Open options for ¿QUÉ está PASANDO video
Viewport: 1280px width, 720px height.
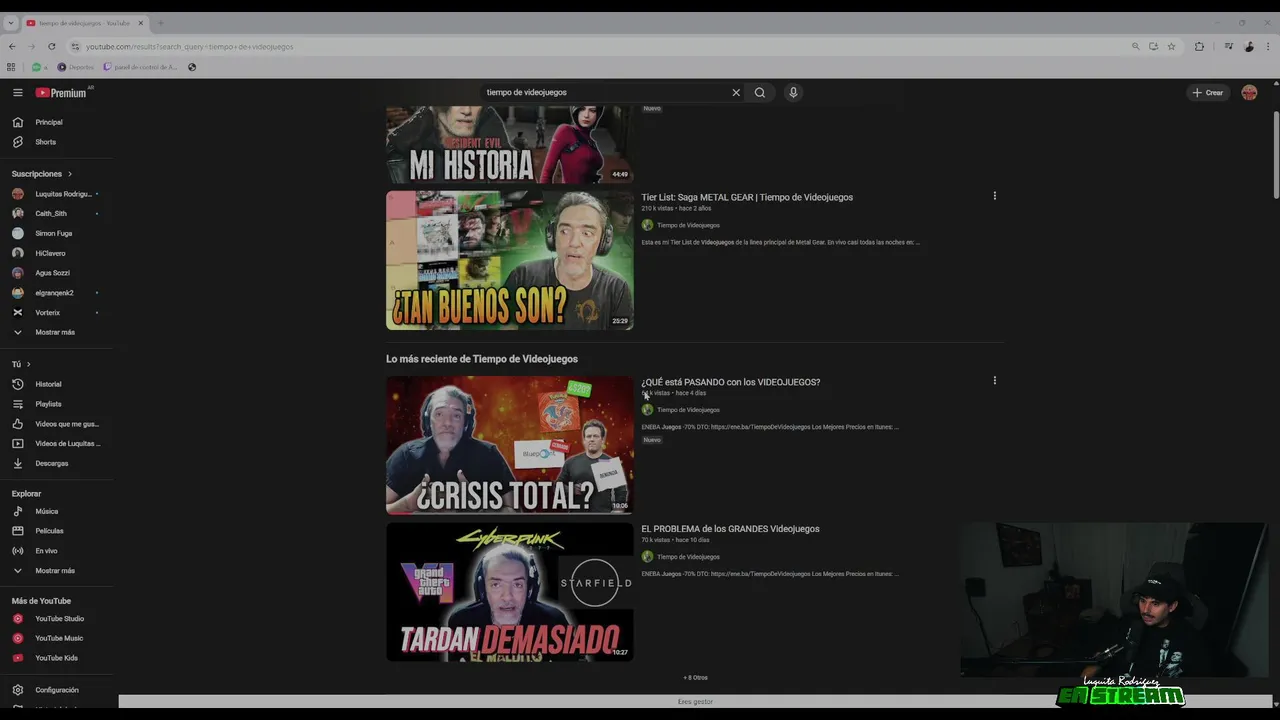pyautogui.click(x=994, y=381)
